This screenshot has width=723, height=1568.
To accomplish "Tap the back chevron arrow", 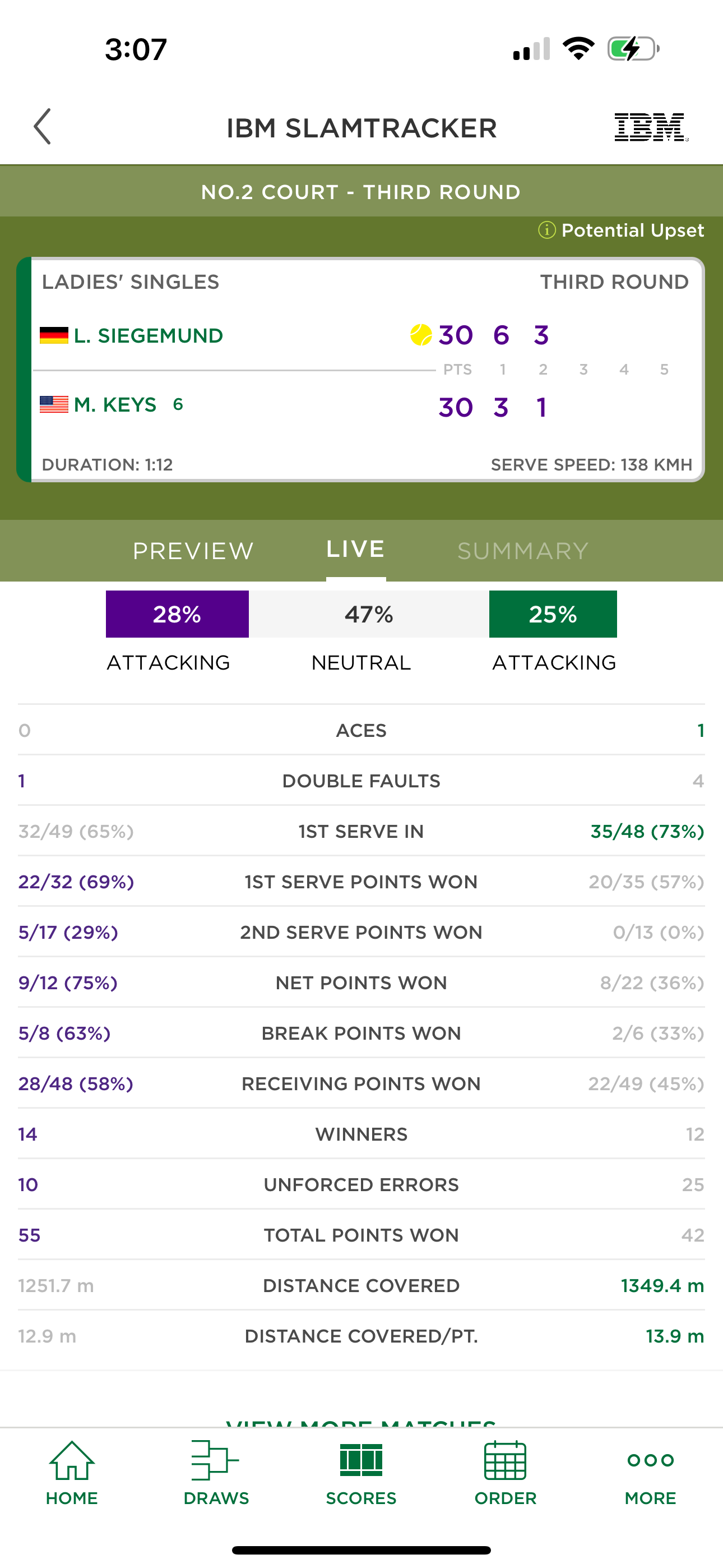I will click(42, 127).
